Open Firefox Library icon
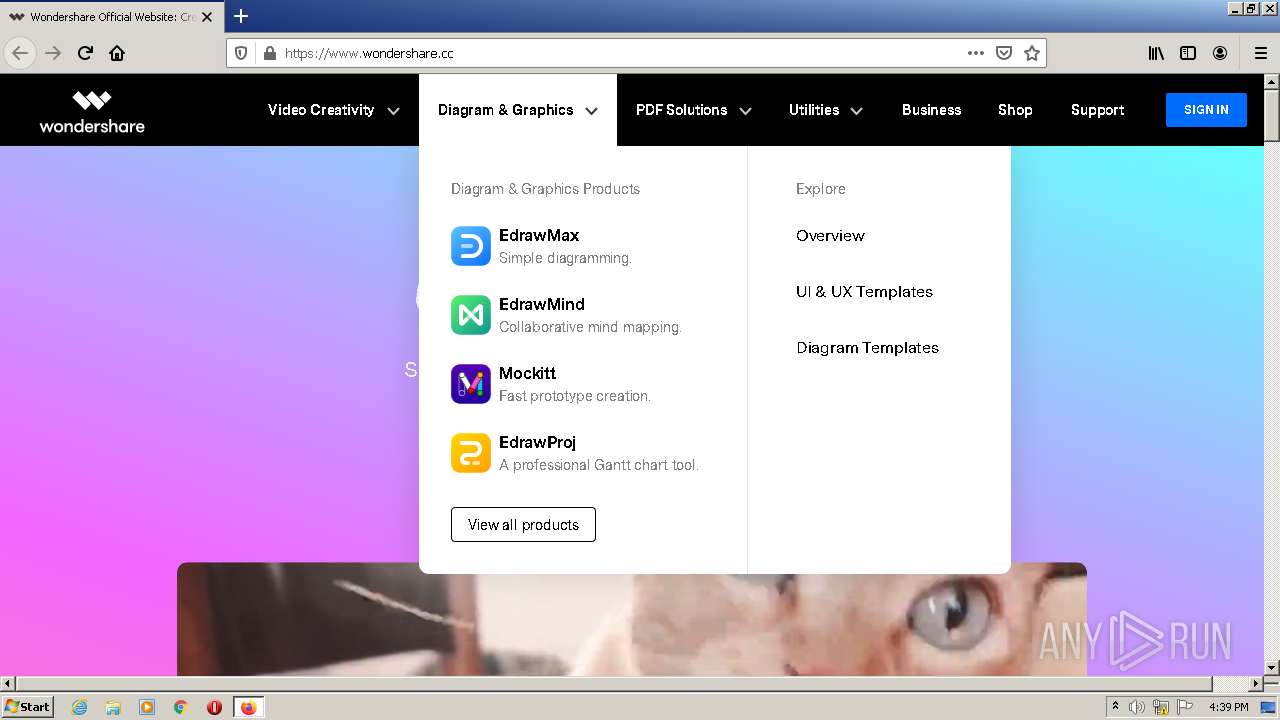 (x=1156, y=53)
